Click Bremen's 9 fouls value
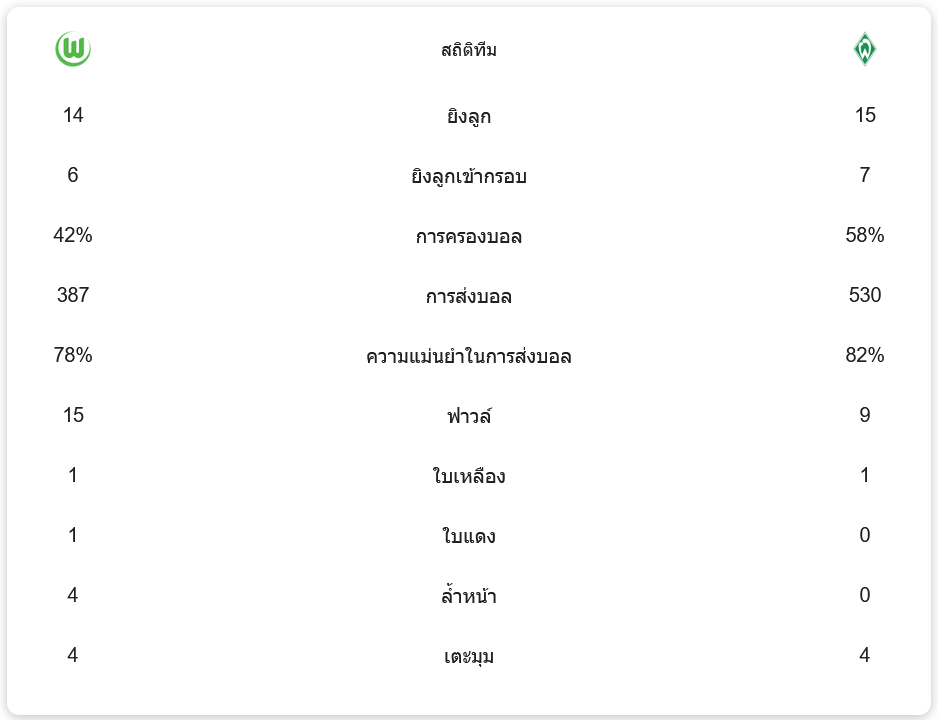Viewport: 938px width, 720px height. 864,416
